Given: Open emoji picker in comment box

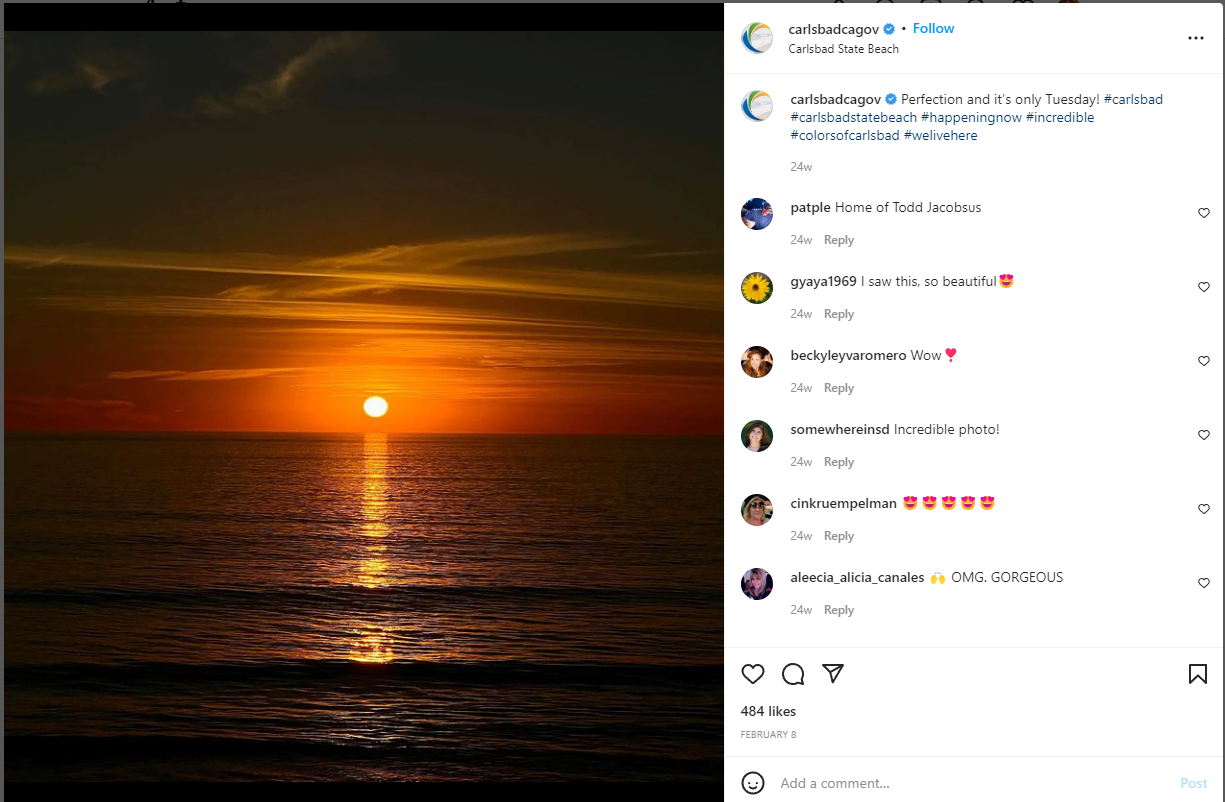Looking at the screenshot, I should tap(753, 783).
